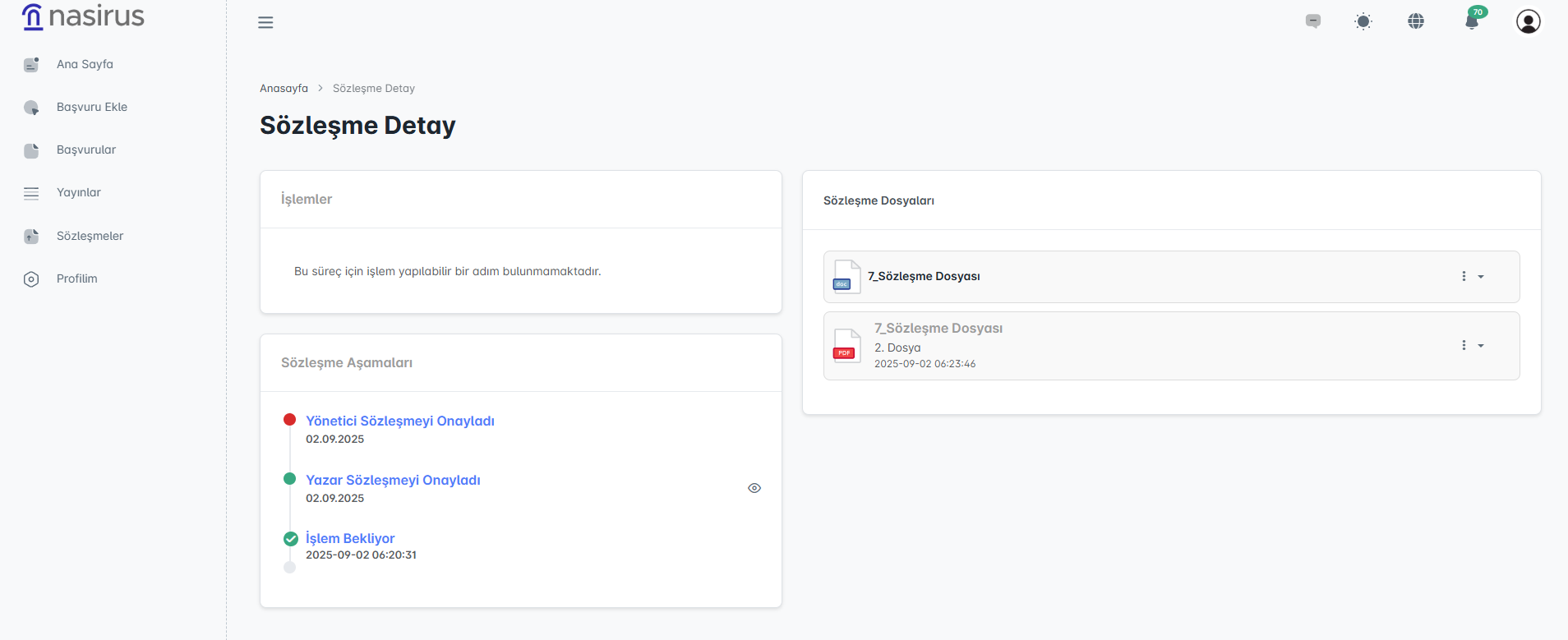Click Yönetici Sözleşmeyi Onayladı stage link
The height and width of the screenshot is (640, 1568).
click(399, 421)
